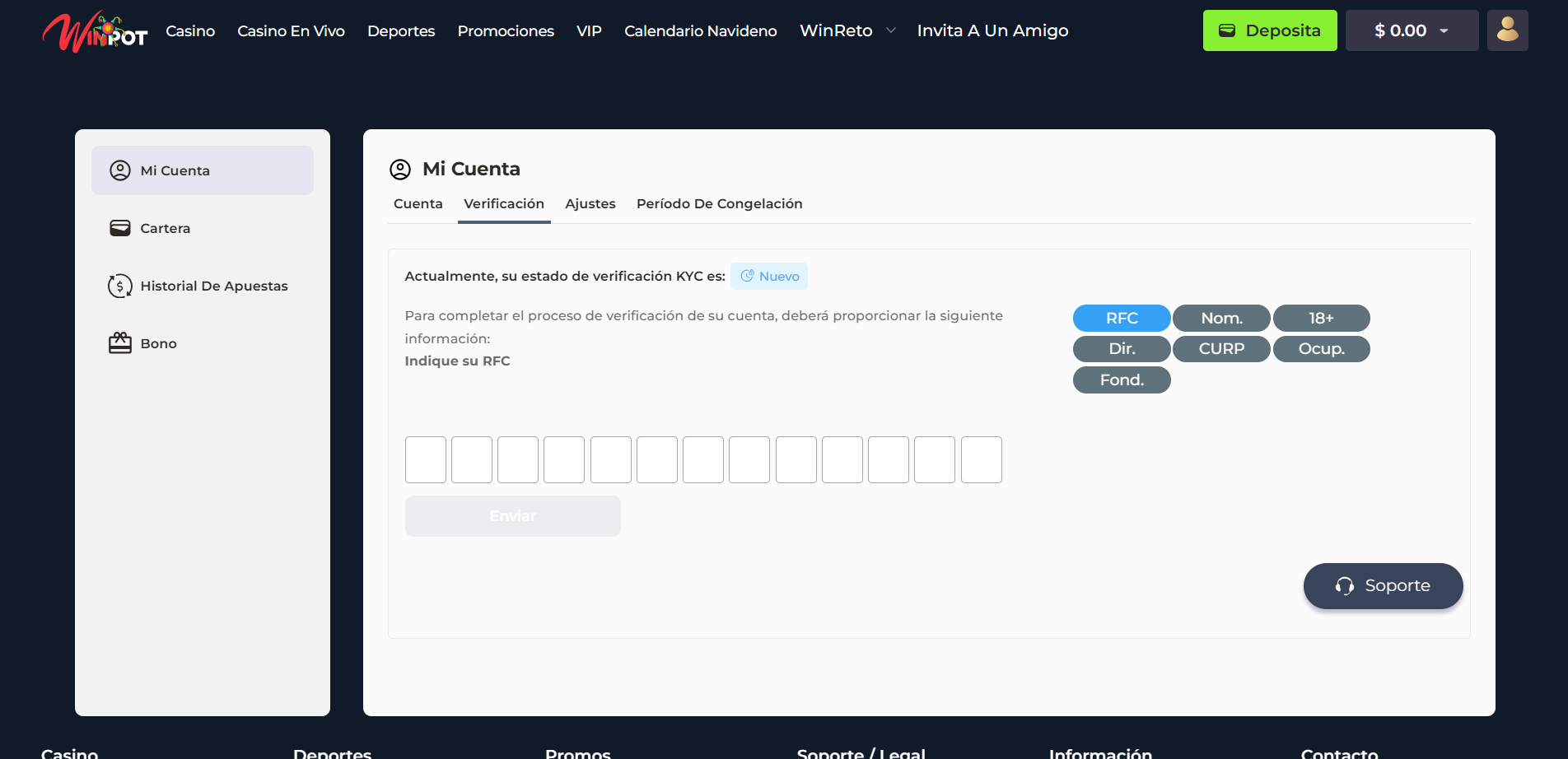Select the 18+ verification step pill

click(x=1321, y=318)
